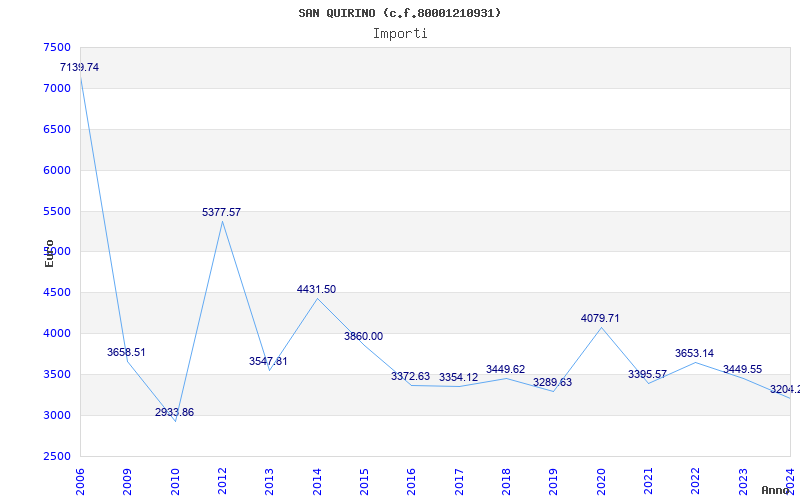This screenshot has height=500, width=800.
Task: Select the 3372.63 data label
Action: (x=411, y=376)
